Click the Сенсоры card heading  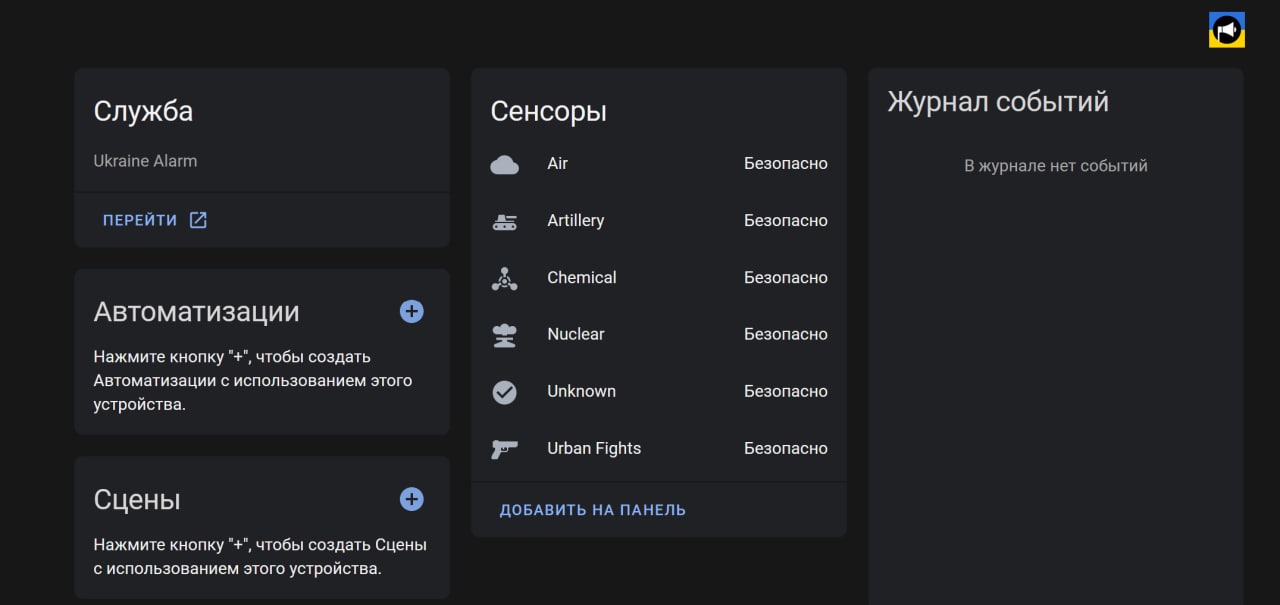(x=548, y=112)
